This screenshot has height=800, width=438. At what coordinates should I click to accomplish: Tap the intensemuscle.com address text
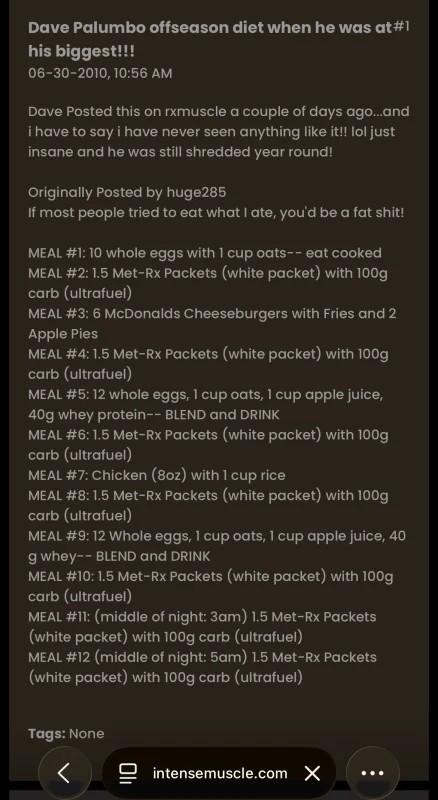[x=220, y=773]
